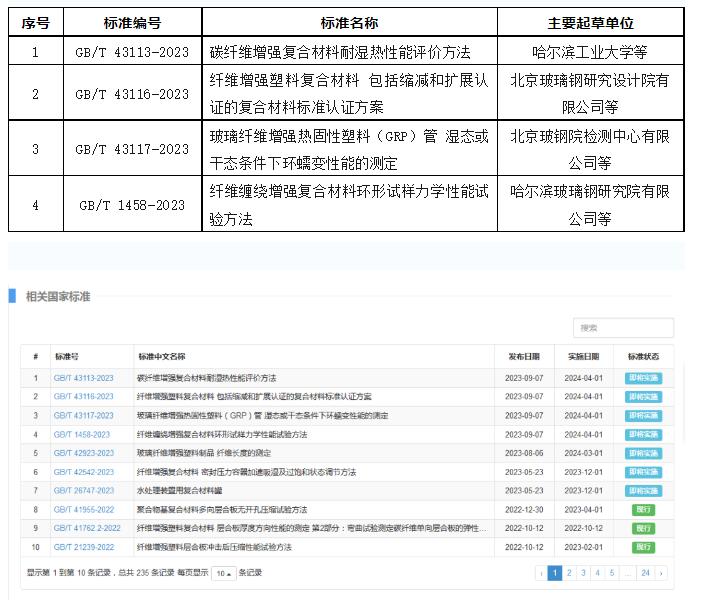The width and height of the screenshot is (715, 609).
Task: Click the 即将实施 badge for GB/T 1458-2023
Action: (643, 434)
